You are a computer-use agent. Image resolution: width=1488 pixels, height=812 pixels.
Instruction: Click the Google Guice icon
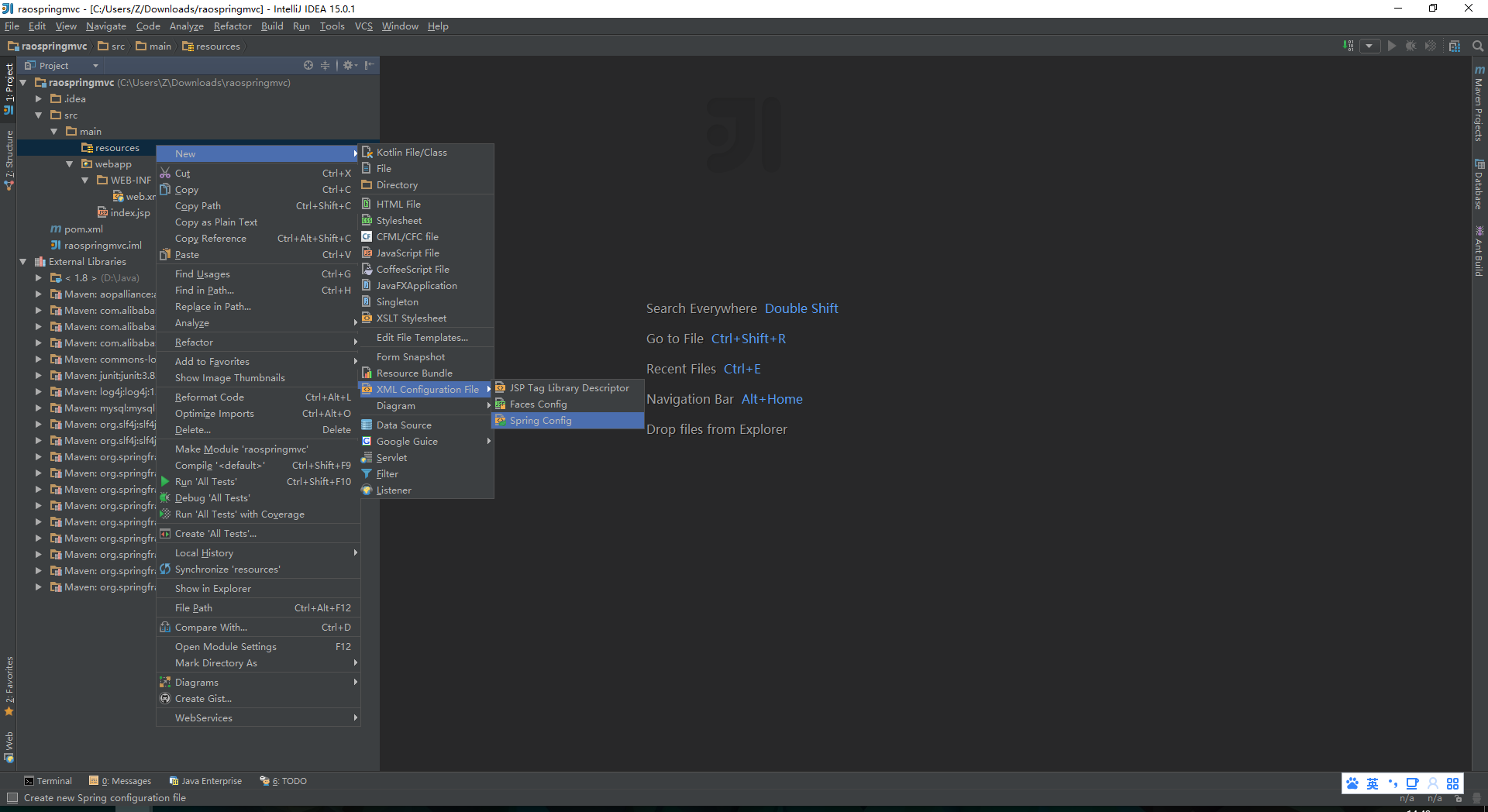(367, 442)
